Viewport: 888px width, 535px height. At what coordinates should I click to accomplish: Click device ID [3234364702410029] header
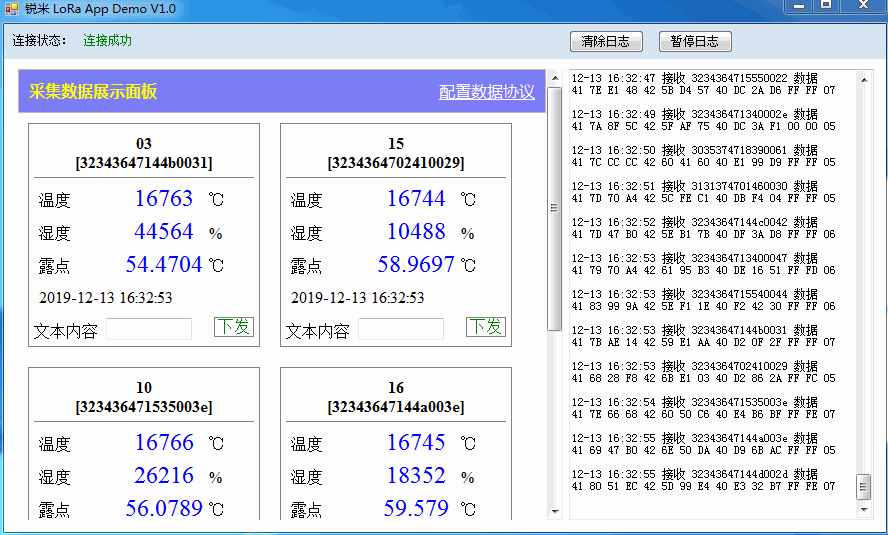[396, 164]
